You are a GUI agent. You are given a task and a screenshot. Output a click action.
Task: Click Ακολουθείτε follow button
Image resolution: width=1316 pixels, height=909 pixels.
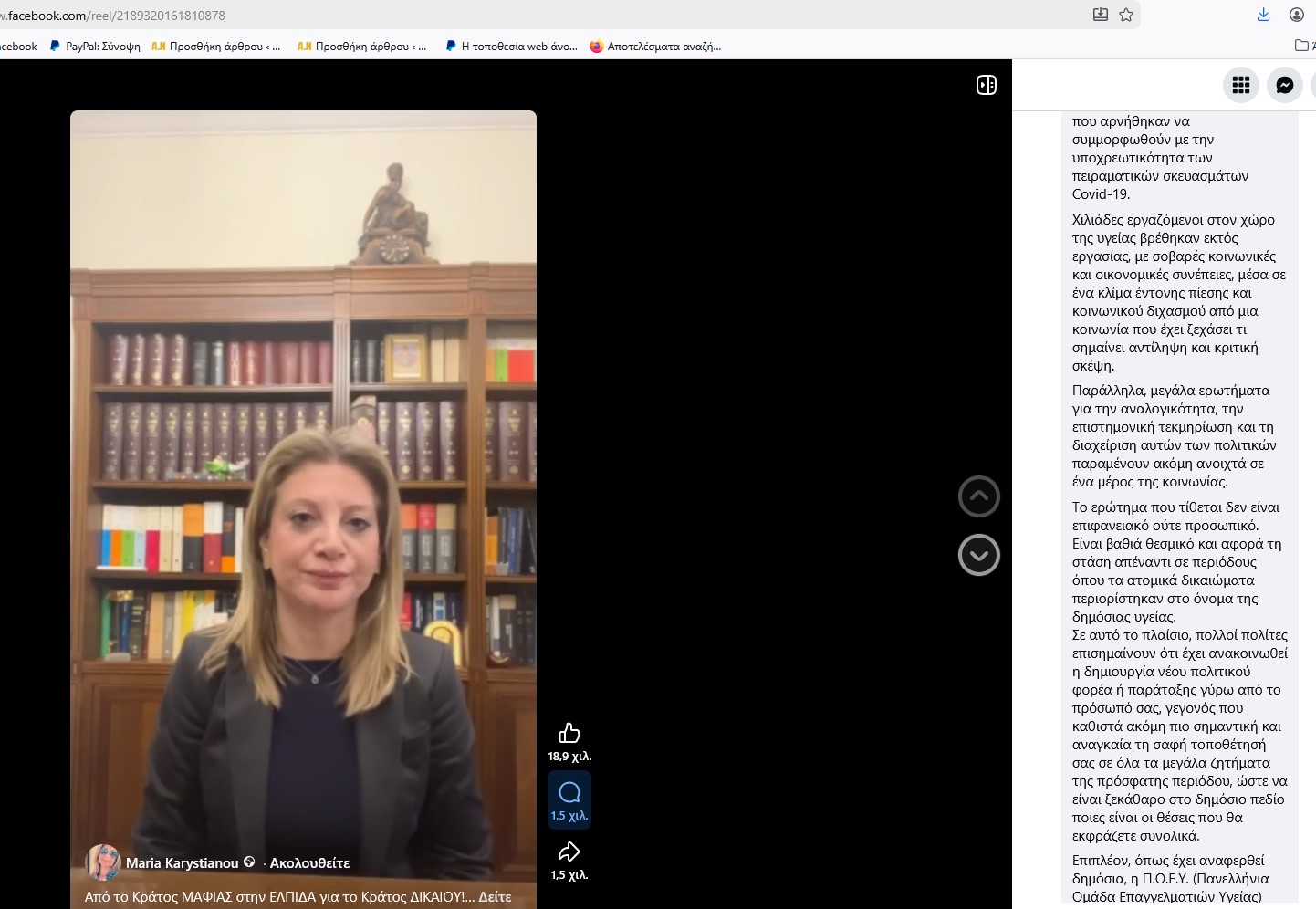click(309, 863)
